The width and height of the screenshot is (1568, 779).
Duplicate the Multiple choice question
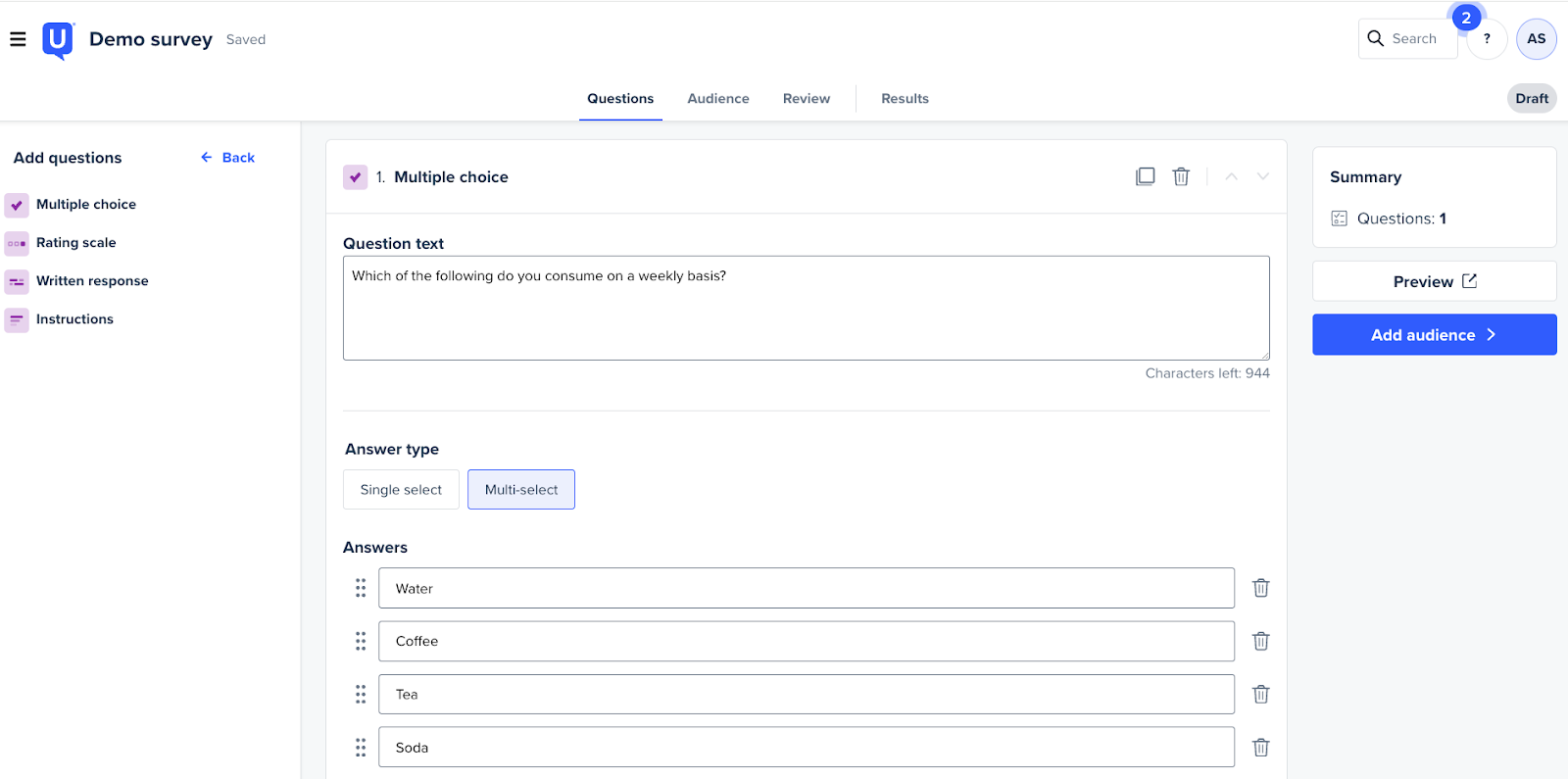pos(1145,176)
